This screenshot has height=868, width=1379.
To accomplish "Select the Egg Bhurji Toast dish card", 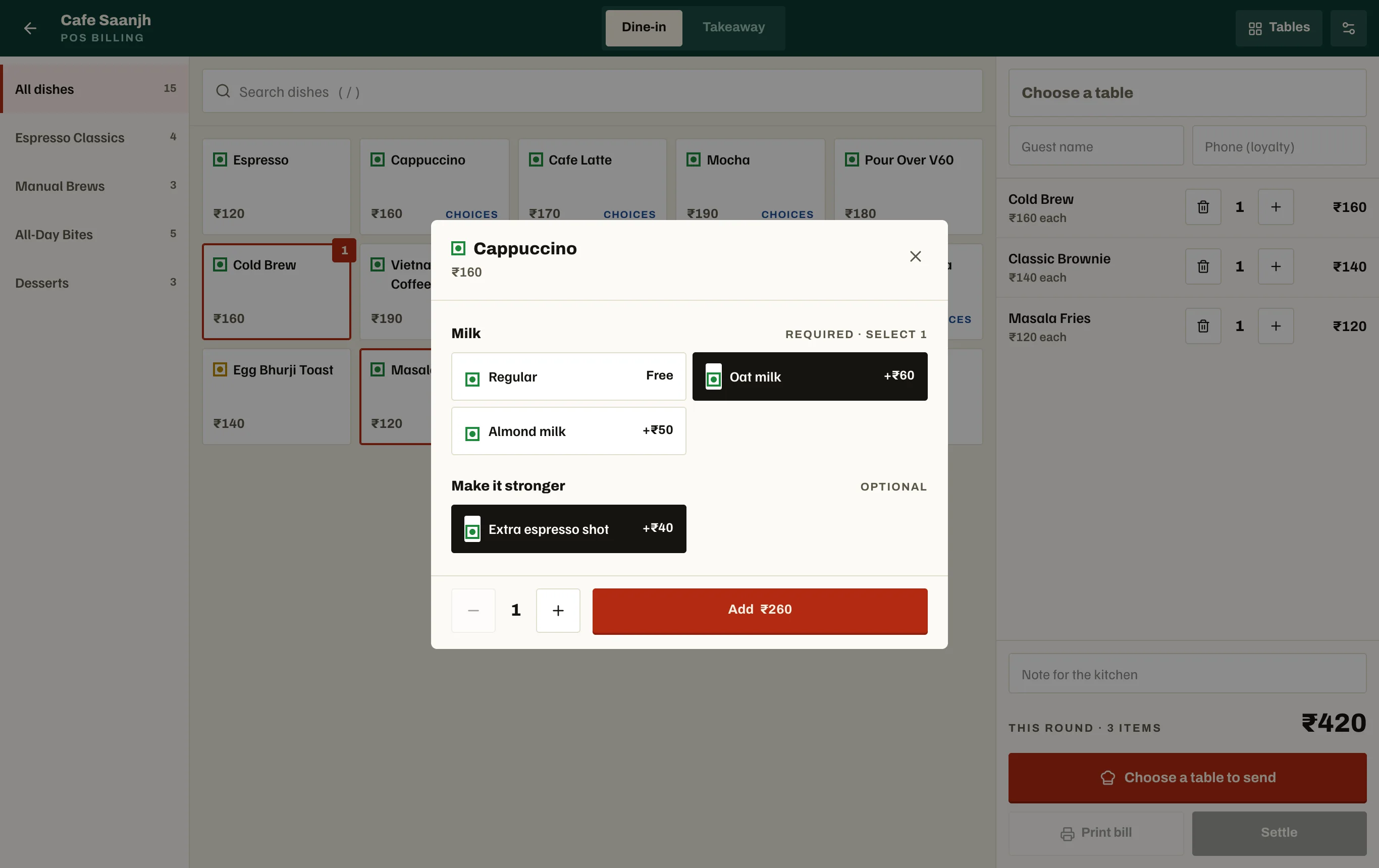I will point(276,396).
